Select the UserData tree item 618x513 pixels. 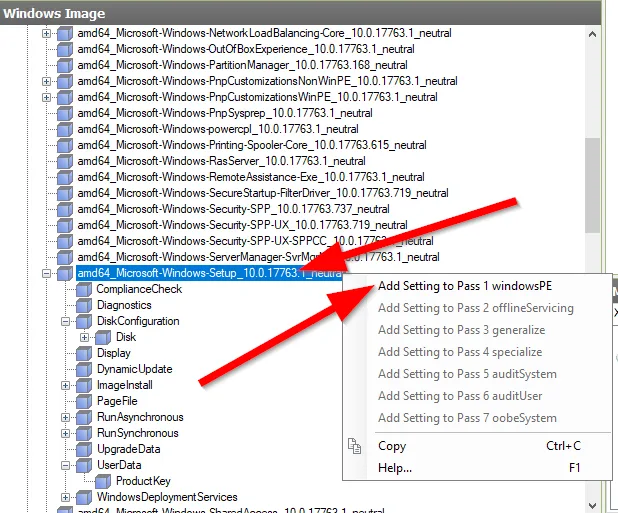click(119, 465)
